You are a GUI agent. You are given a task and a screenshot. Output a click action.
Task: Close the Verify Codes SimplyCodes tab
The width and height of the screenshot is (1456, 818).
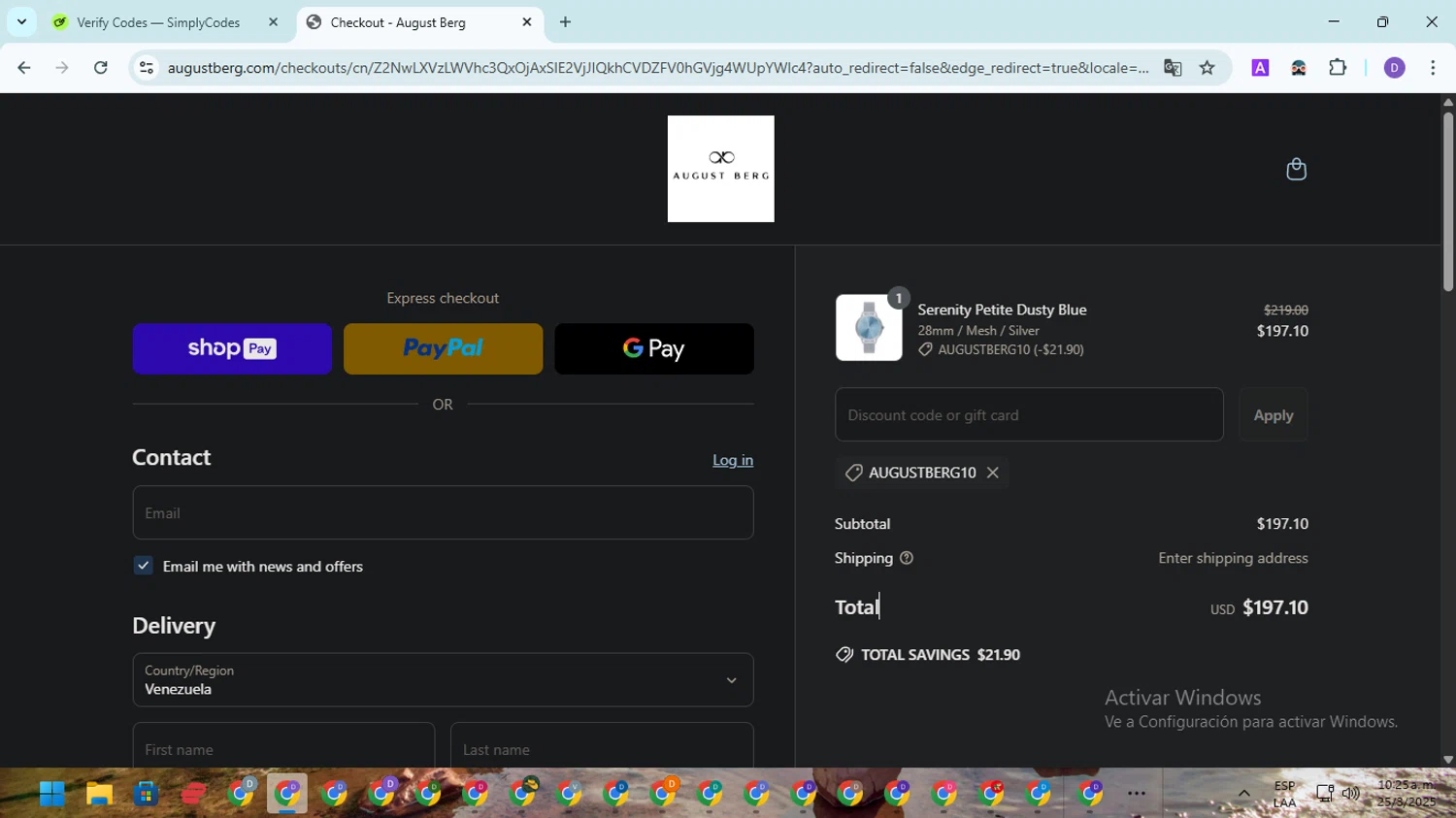[273, 22]
